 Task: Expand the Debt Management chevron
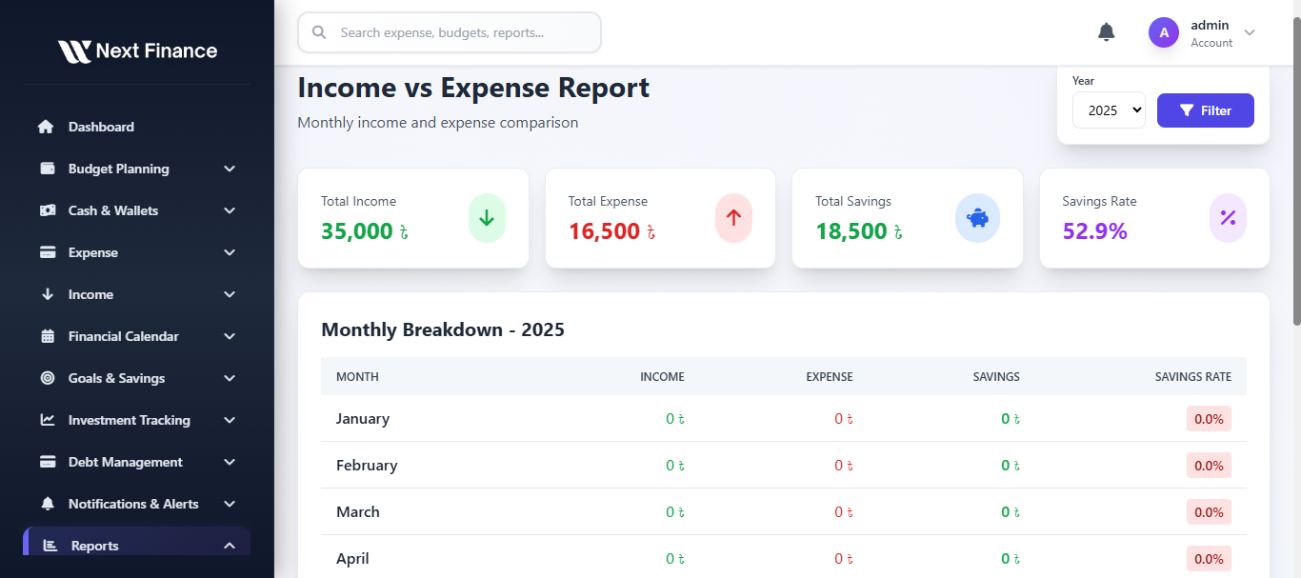coord(229,463)
